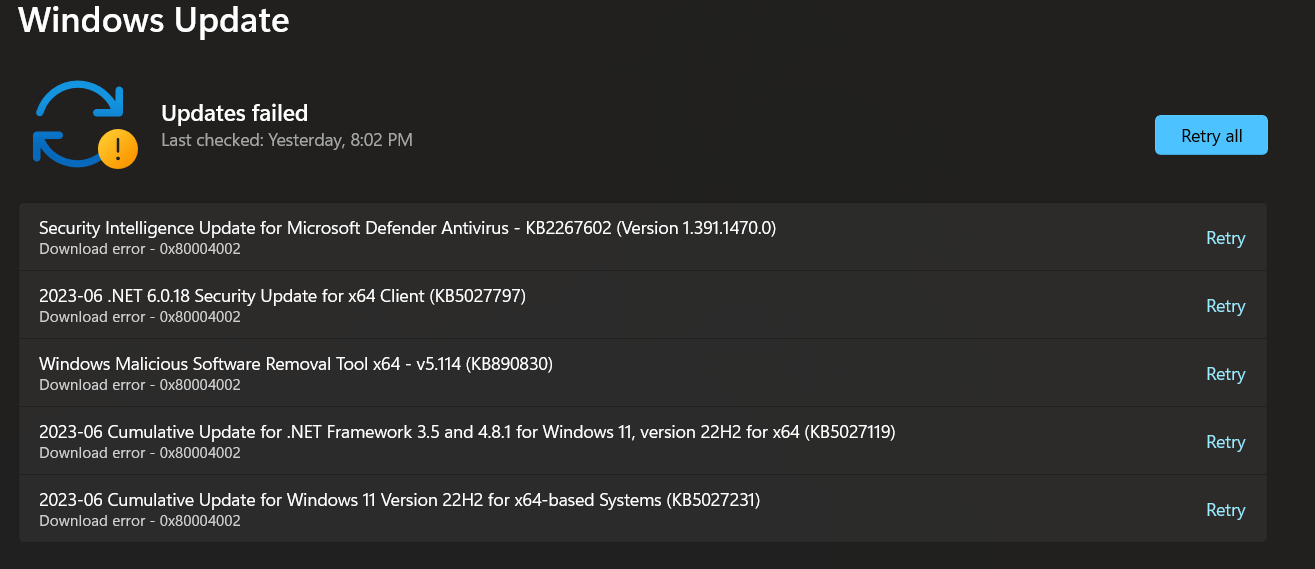Click the Last checked timestamp text

[x=287, y=140]
